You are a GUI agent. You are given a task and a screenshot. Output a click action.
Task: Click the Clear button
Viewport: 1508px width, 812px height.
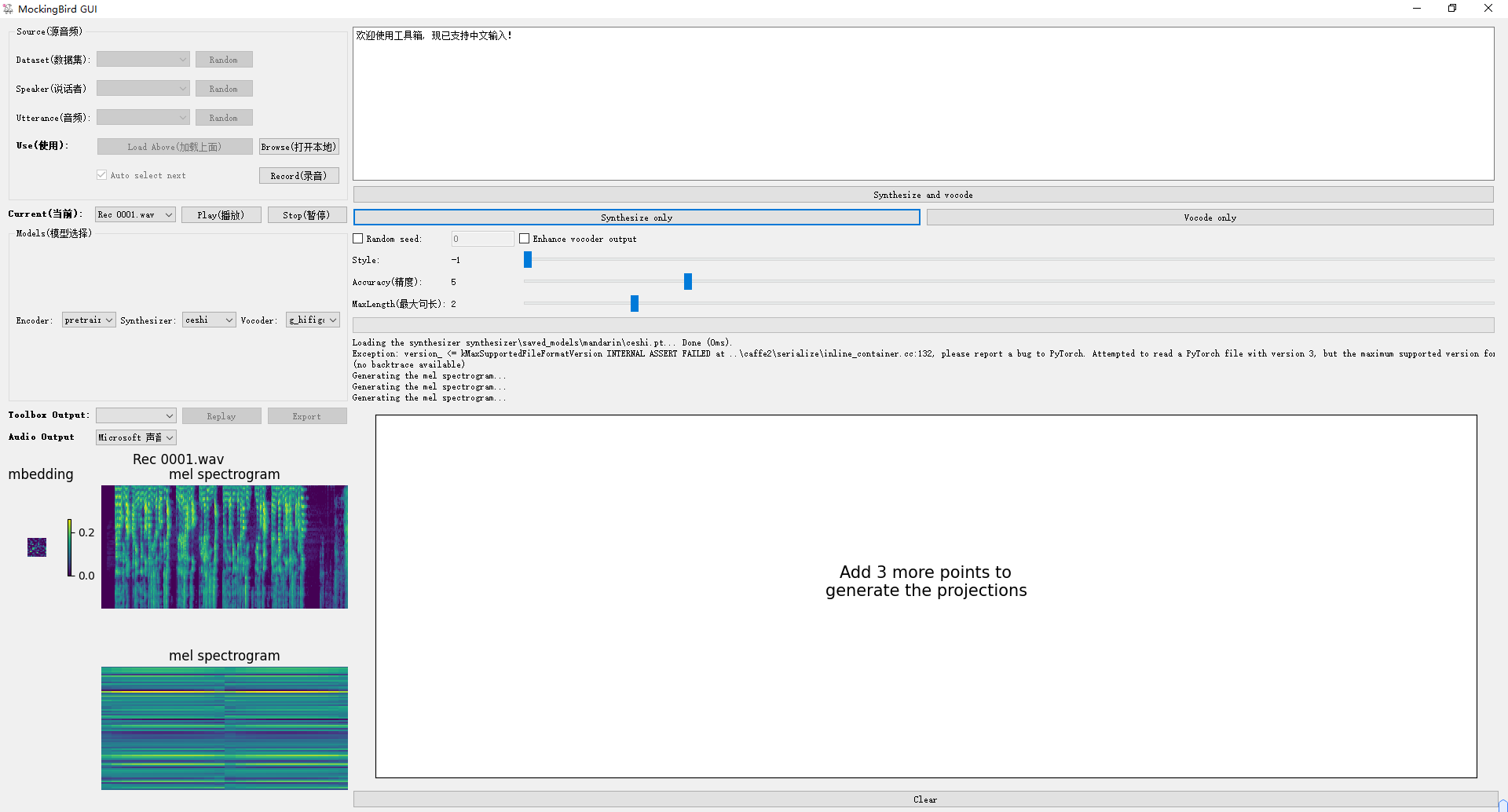[x=926, y=799]
